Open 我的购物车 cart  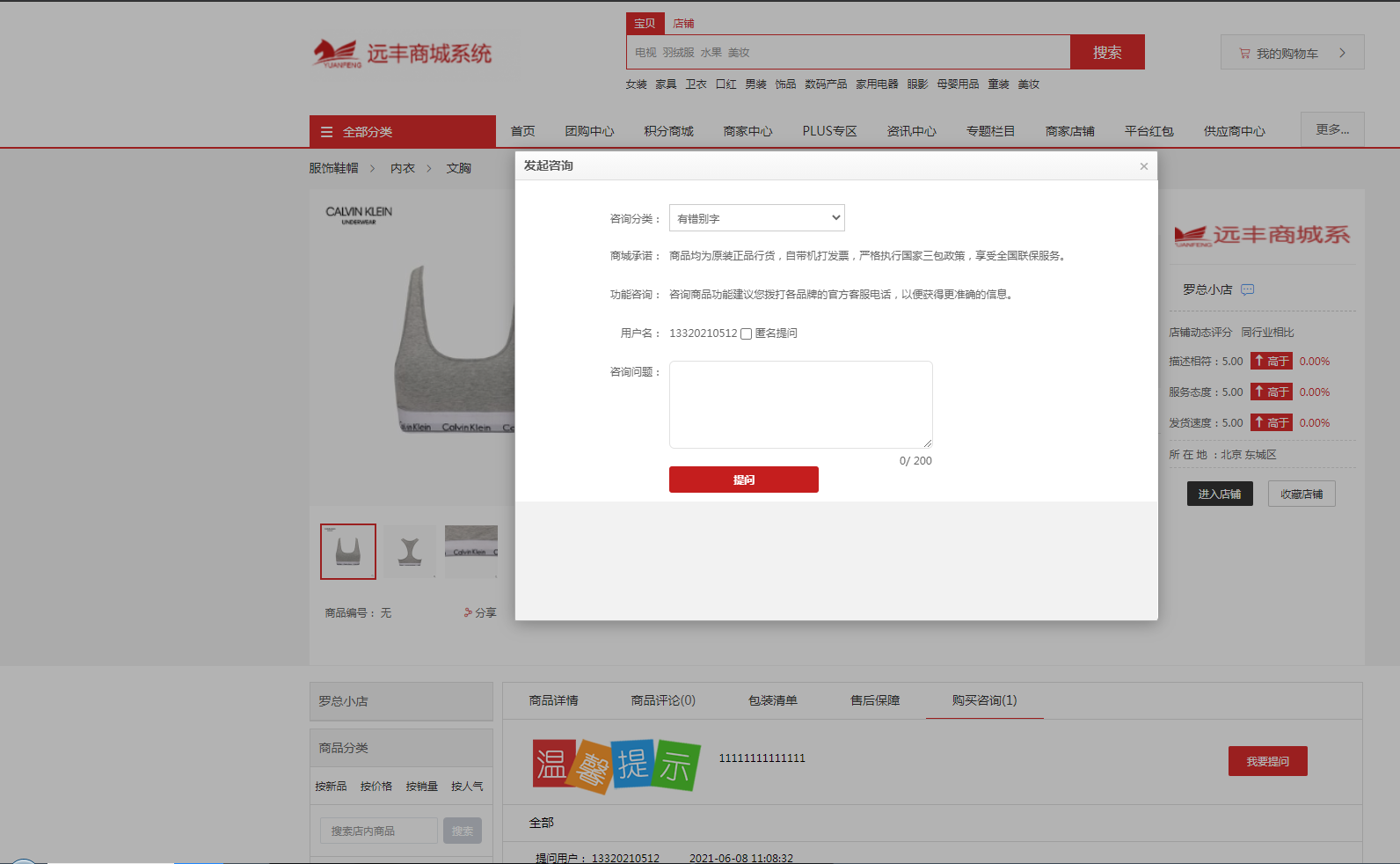click(1292, 52)
